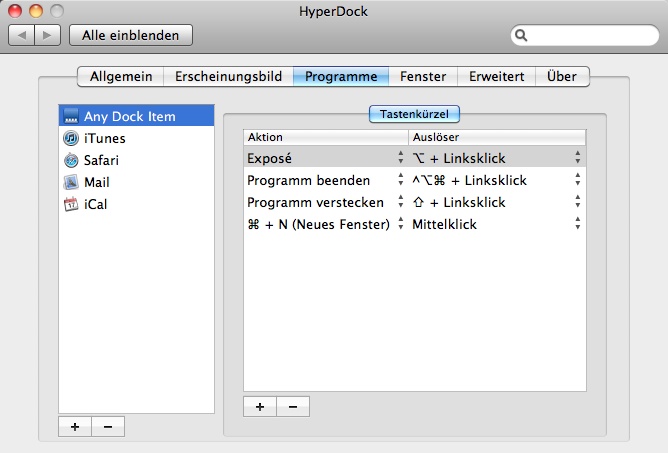Open the Fenster tab

423,76
